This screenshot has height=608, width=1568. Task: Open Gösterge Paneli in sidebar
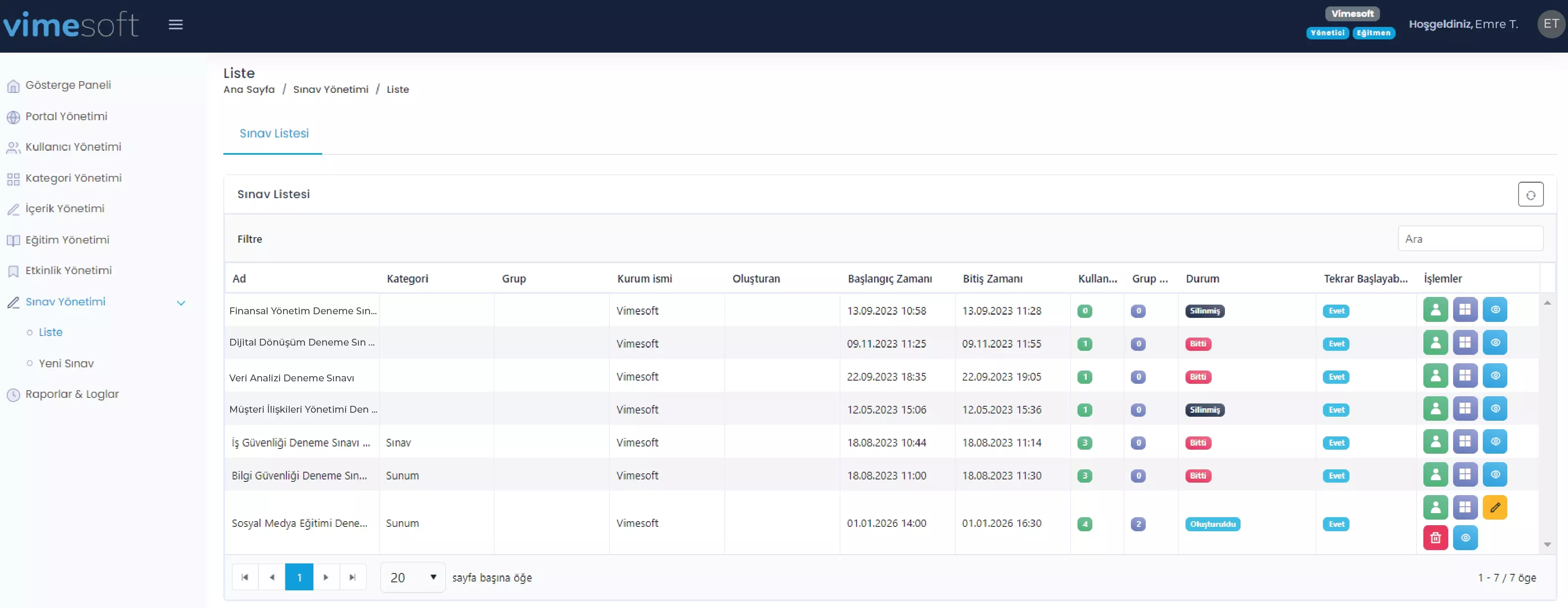(67, 85)
